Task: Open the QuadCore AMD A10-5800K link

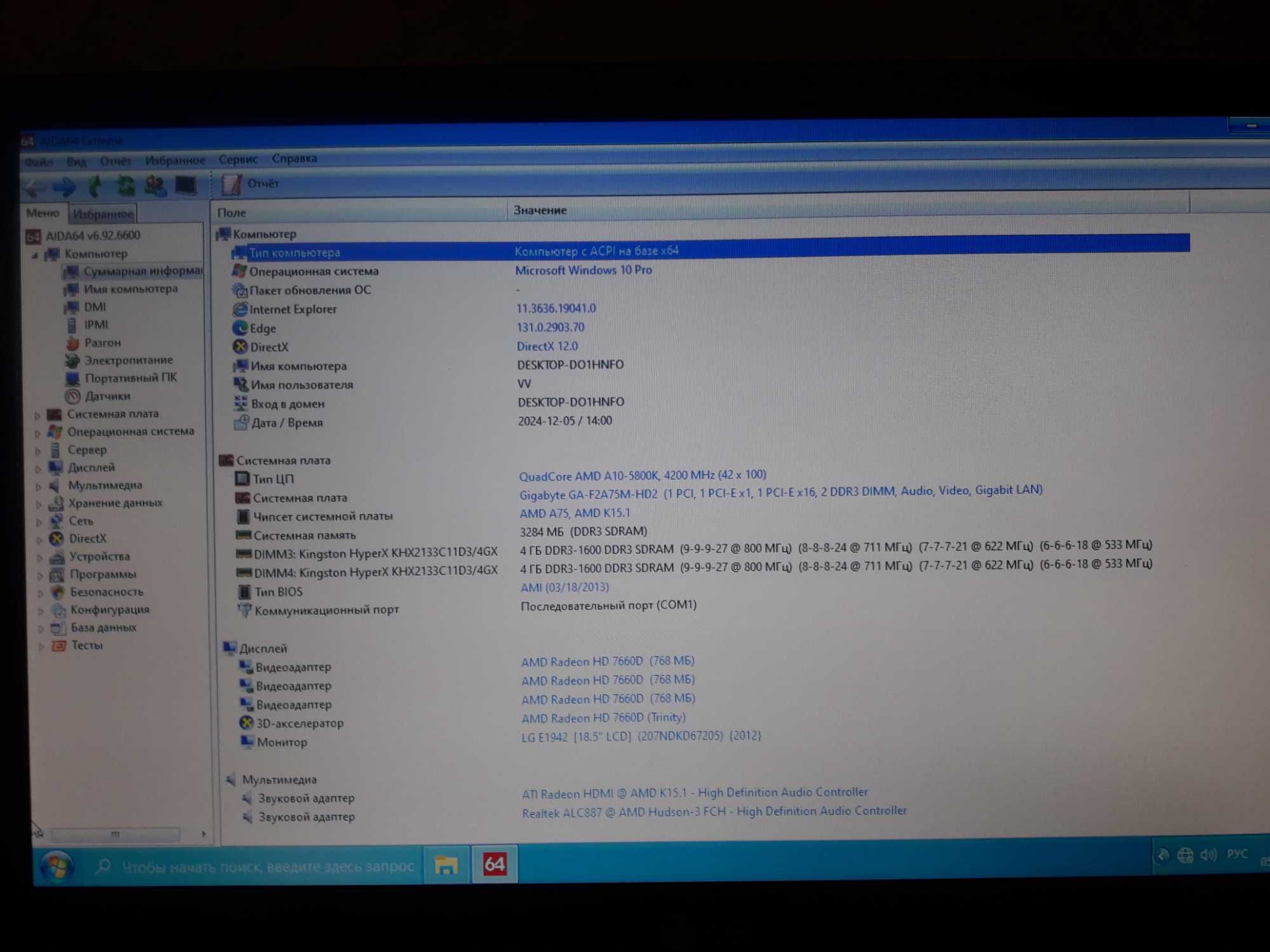Action: pos(643,475)
